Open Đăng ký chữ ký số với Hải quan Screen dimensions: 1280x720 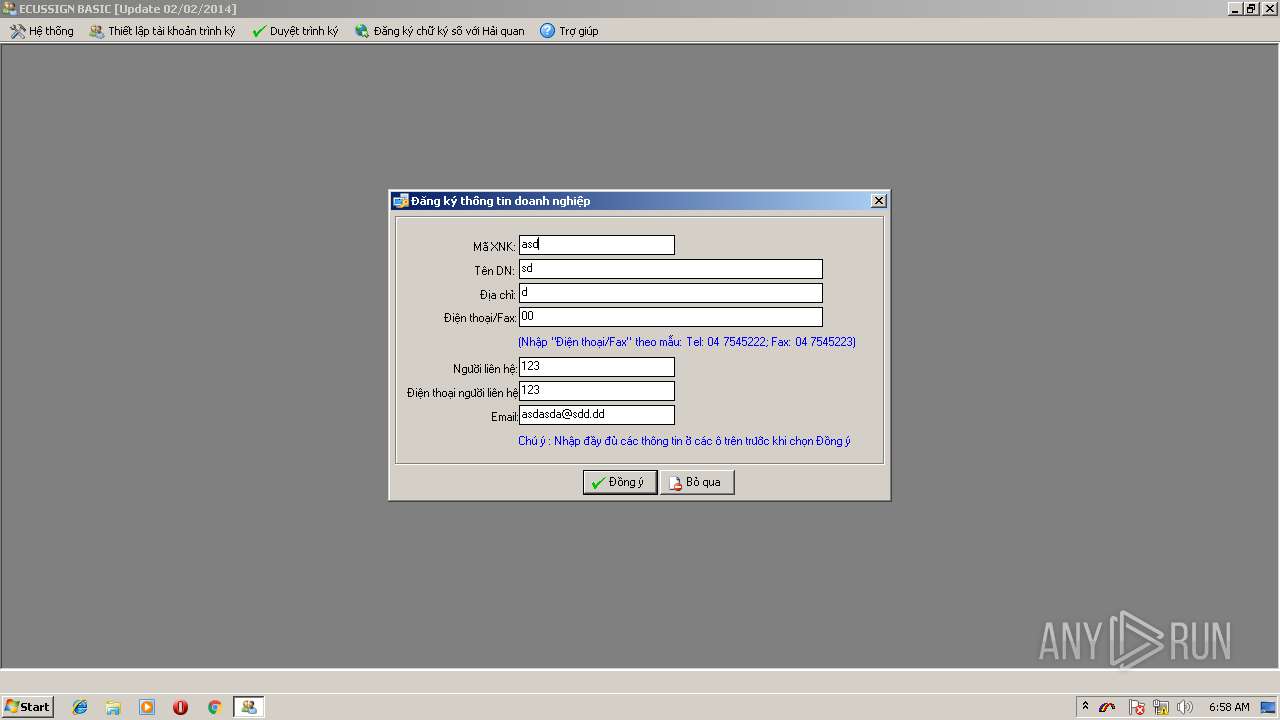coord(439,31)
